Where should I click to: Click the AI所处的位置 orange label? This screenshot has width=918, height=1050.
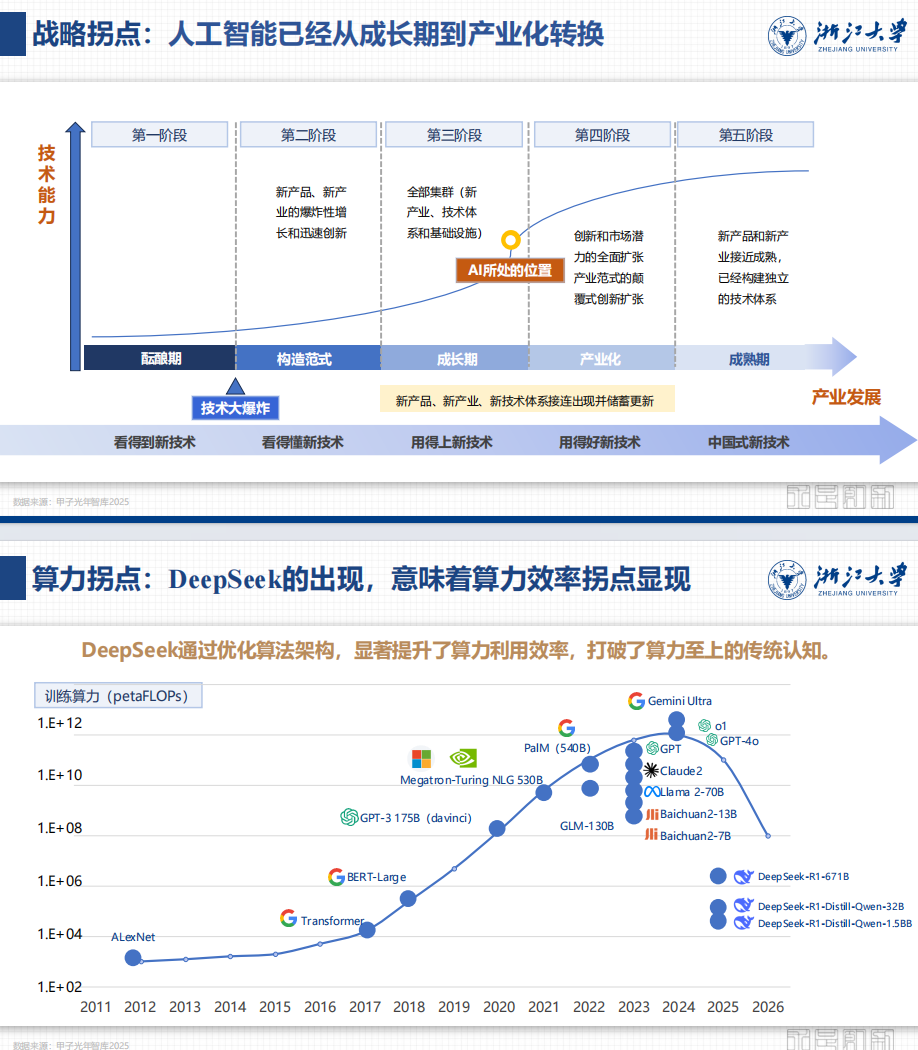[x=510, y=270]
